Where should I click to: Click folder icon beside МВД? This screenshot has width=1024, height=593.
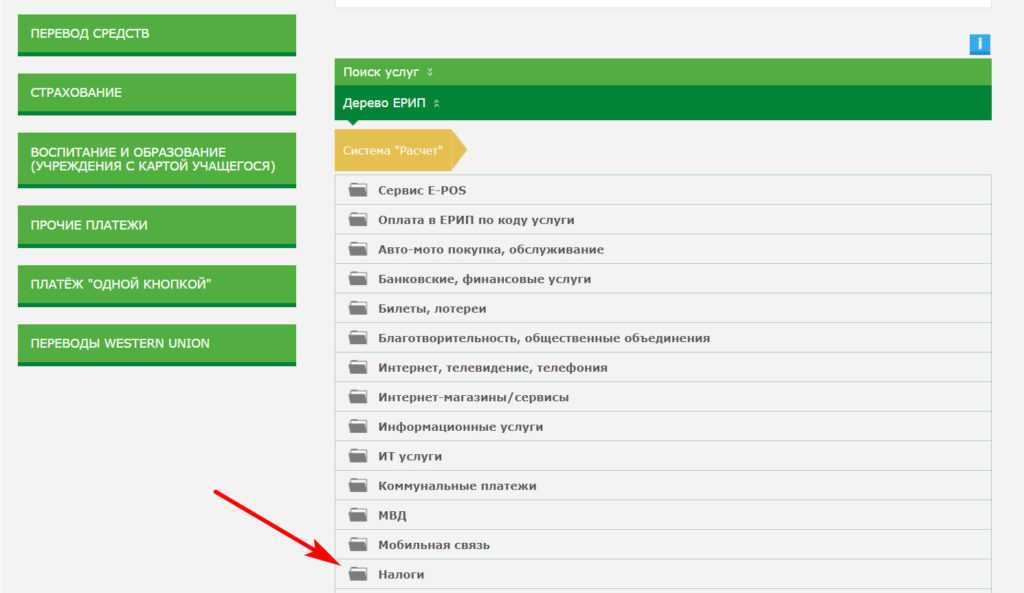[x=358, y=516]
